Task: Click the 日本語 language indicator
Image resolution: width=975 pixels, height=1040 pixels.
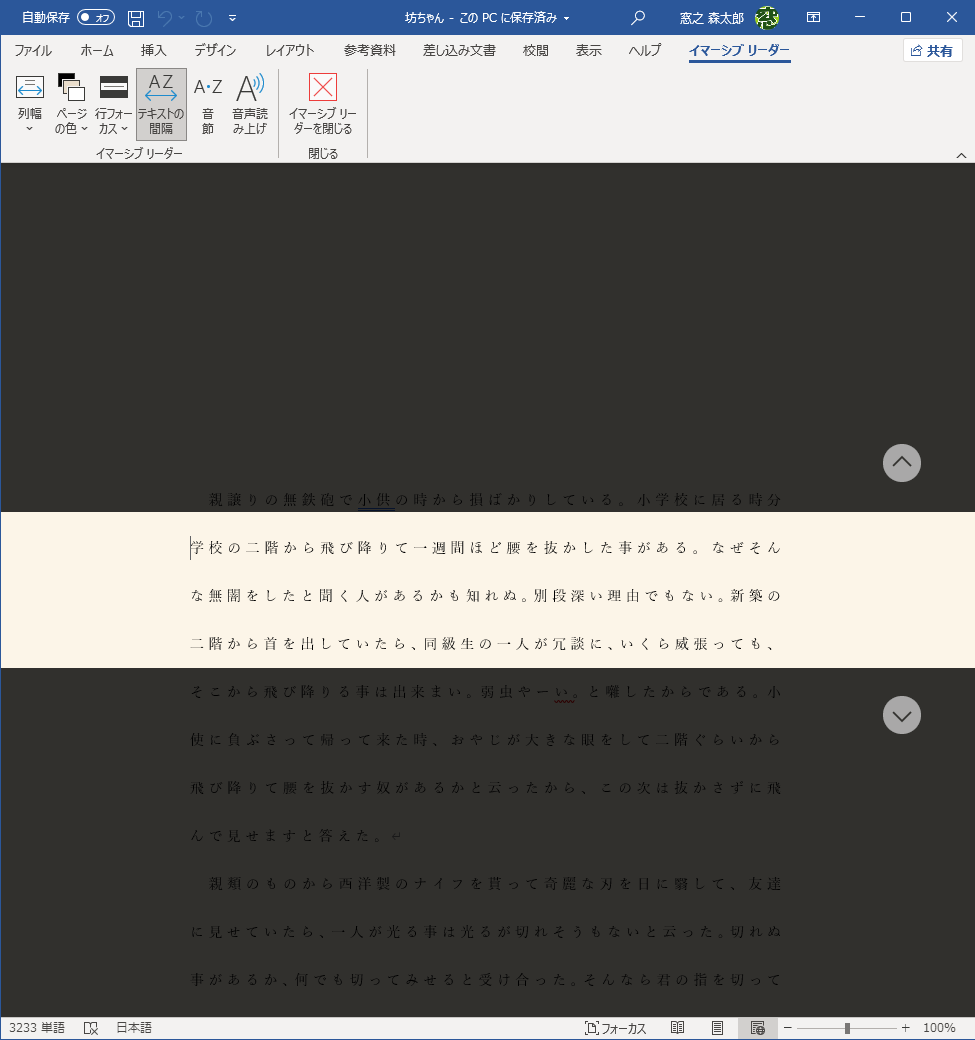Action: click(x=134, y=1028)
